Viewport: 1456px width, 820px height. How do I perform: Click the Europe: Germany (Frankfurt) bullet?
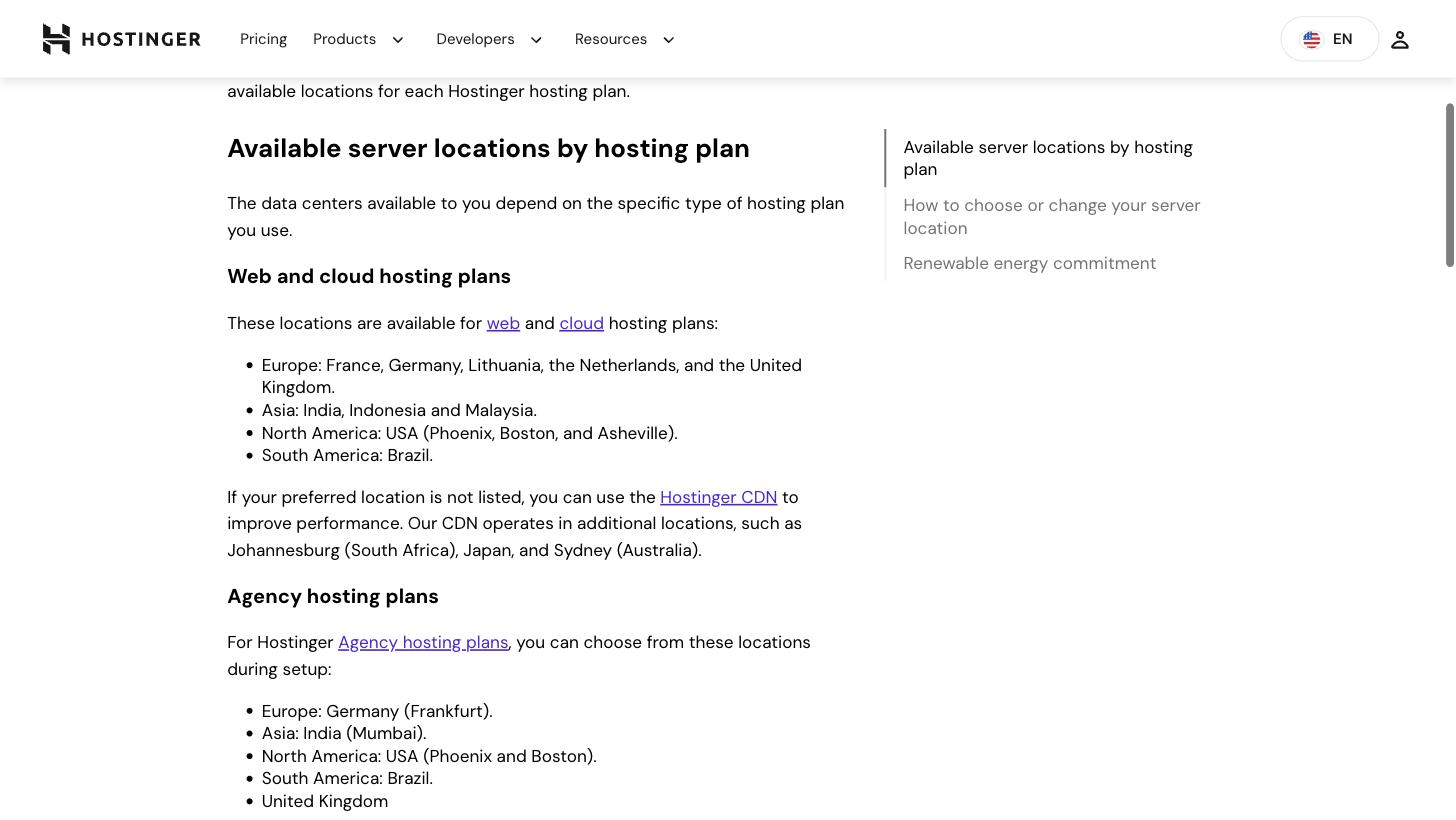[x=377, y=711]
